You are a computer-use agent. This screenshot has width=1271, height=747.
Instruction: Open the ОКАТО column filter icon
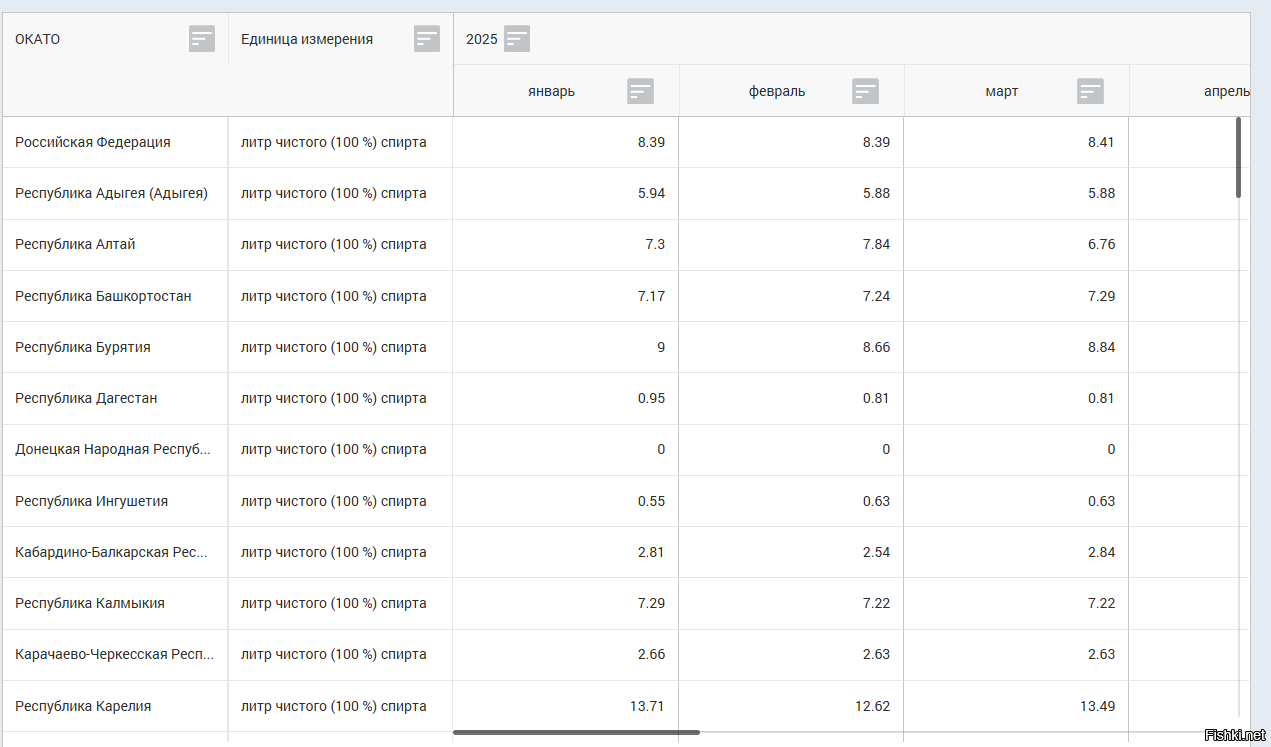(202, 39)
